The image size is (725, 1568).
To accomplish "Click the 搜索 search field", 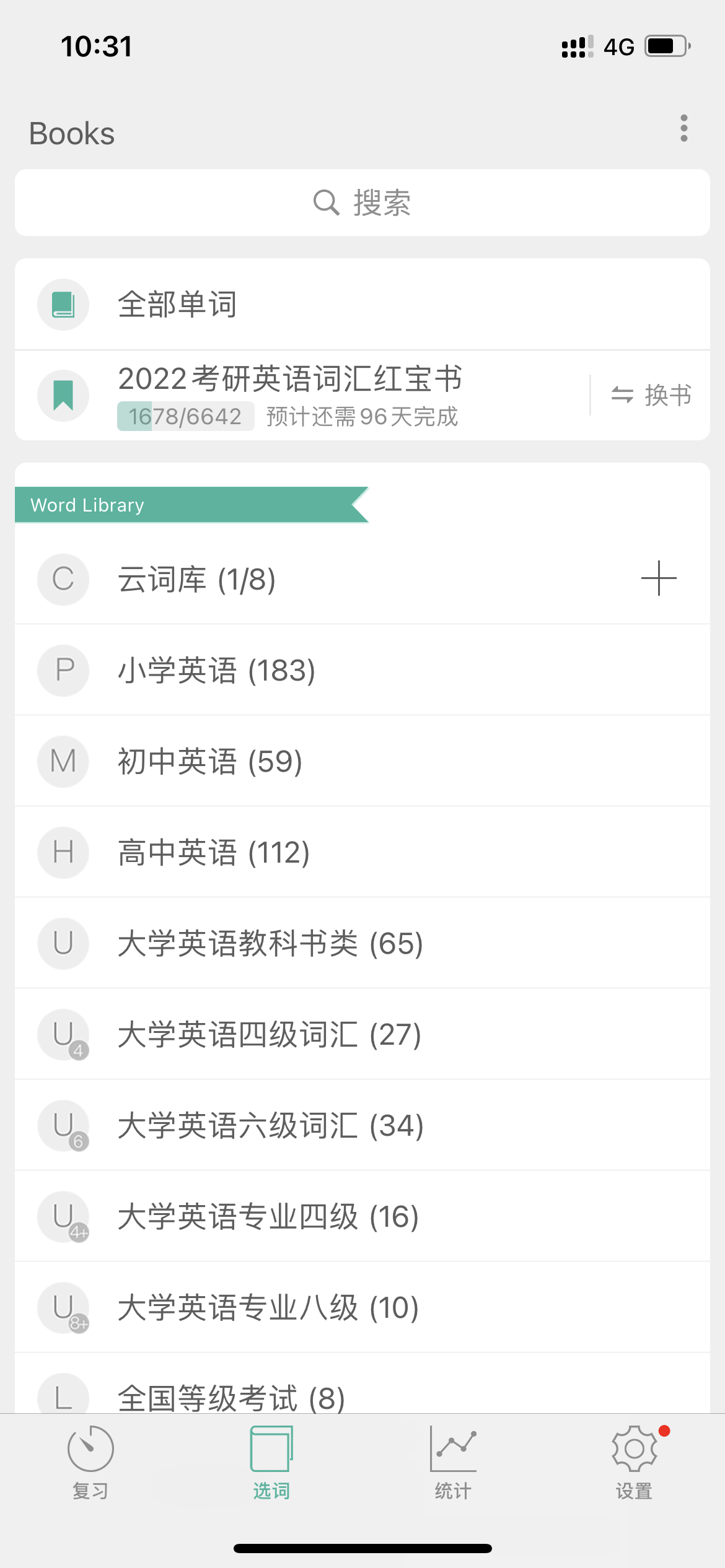I will point(362,203).
